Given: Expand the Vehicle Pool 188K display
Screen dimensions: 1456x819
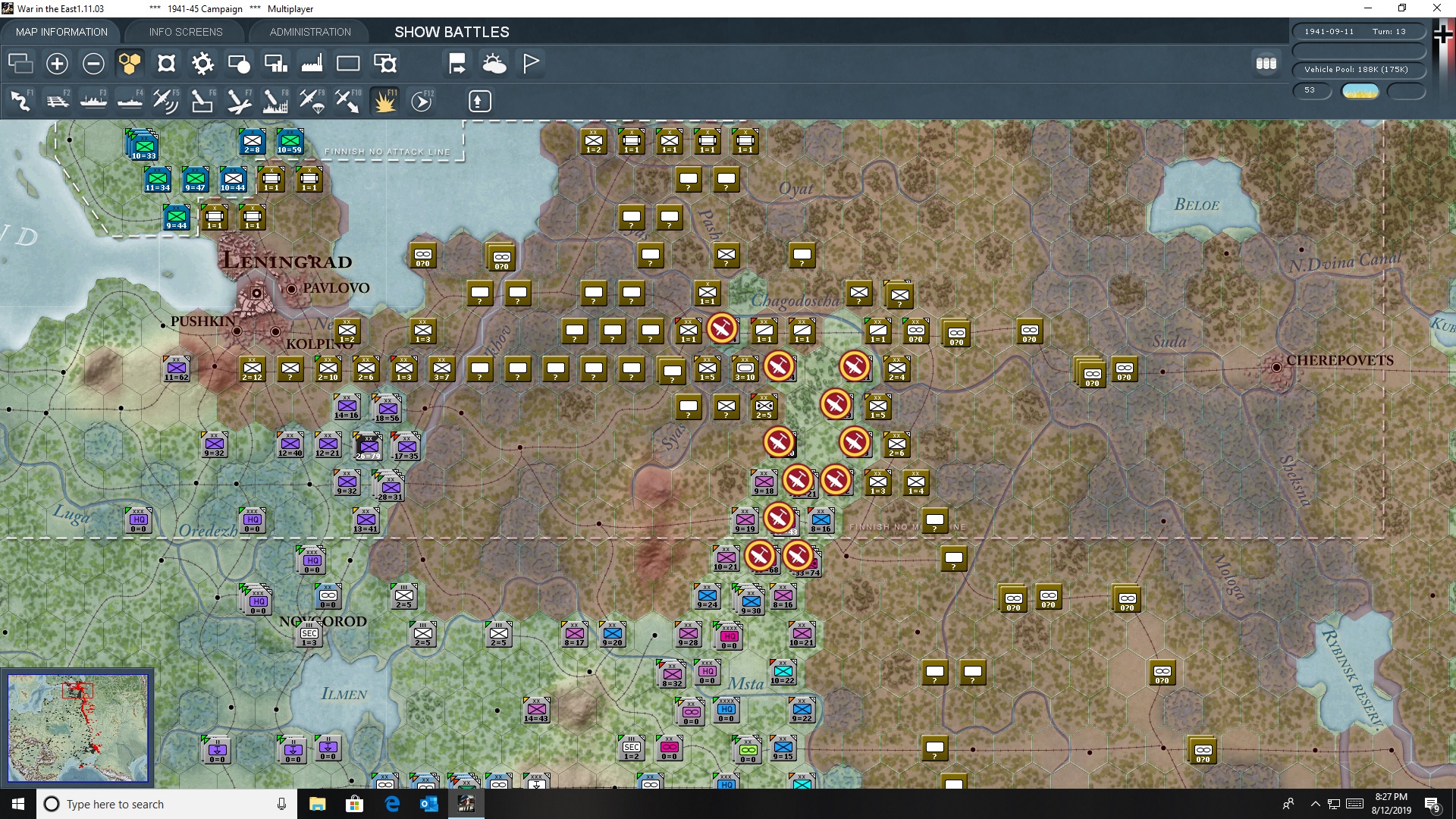Looking at the screenshot, I should 1358,69.
